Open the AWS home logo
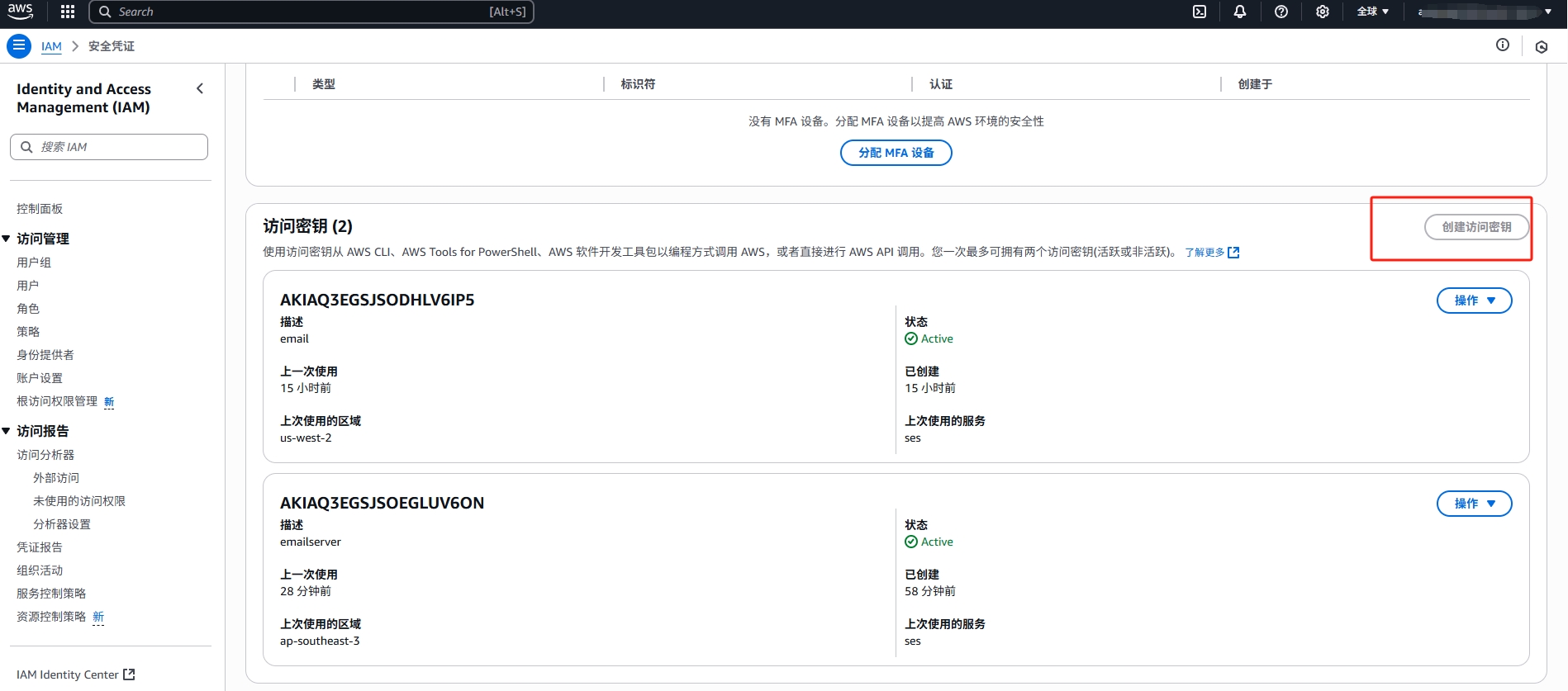The width and height of the screenshot is (1568, 691). (x=20, y=11)
